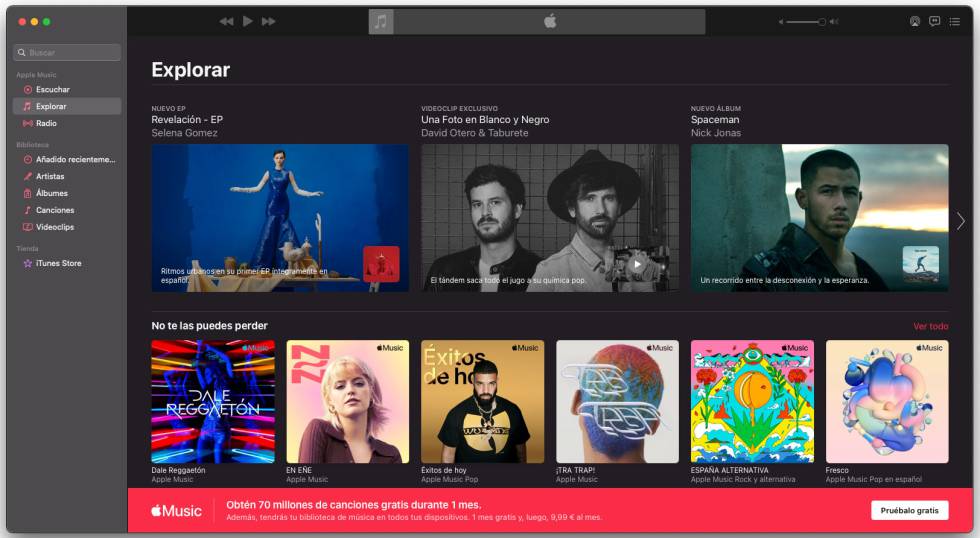Viewport: 980px width, 538px height.
Task: Open Una Foto en Blanco y Negro banner
Action: pos(550,218)
